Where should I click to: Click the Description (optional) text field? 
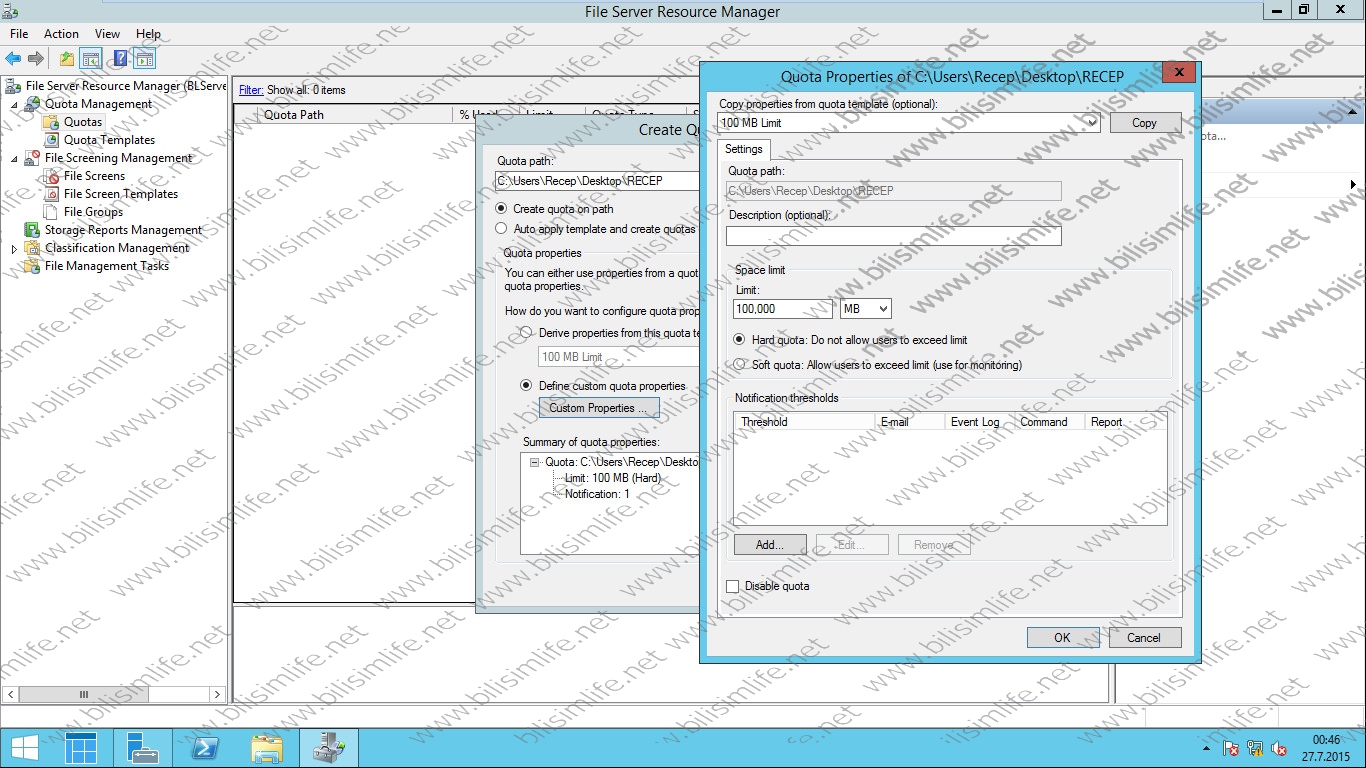click(x=893, y=236)
